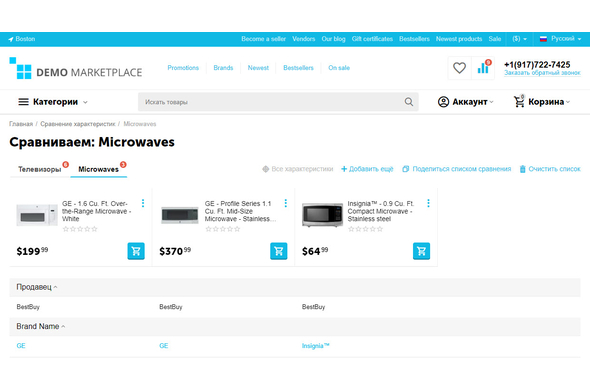The width and height of the screenshot is (590, 391).
Task: Open the wishlist heart icon
Action: (x=459, y=68)
